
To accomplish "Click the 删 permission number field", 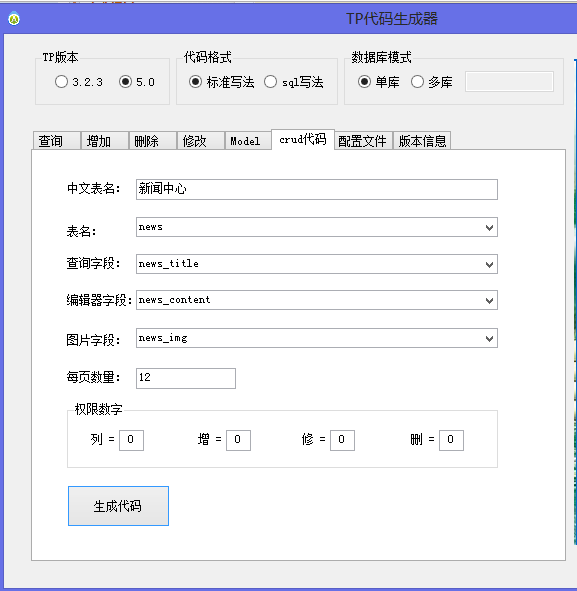I will pyautogui.click(x=451, y=440).
